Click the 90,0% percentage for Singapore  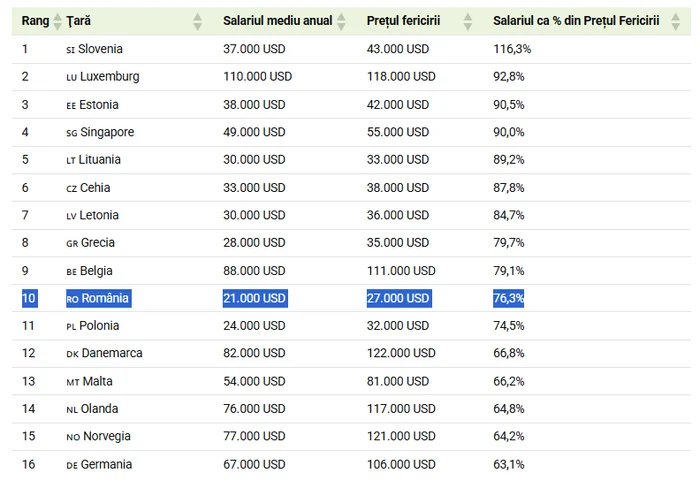coord(508,132)
